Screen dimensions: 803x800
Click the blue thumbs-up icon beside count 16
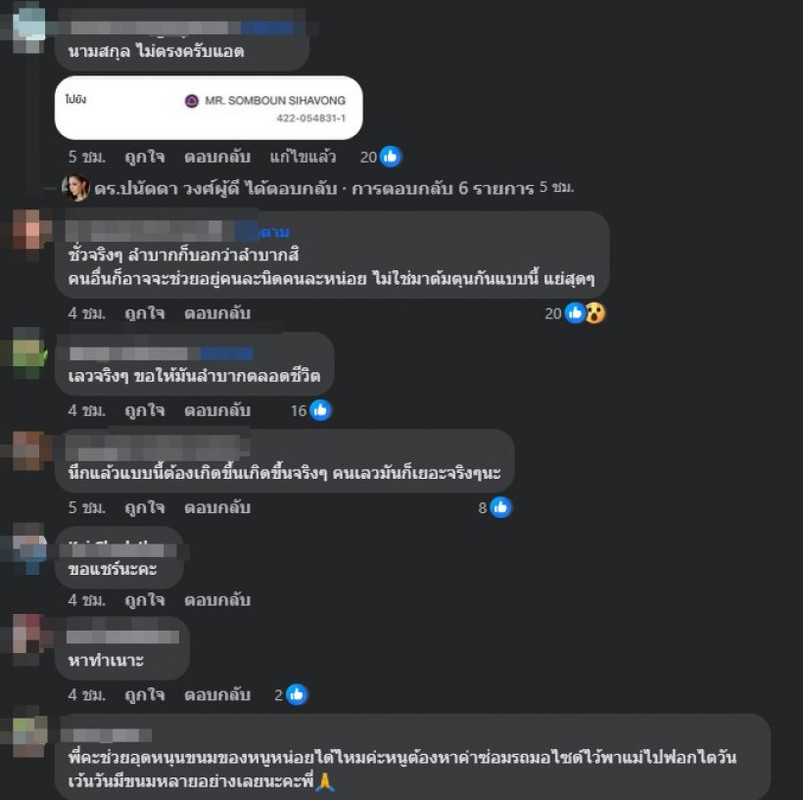coord(321,410)
